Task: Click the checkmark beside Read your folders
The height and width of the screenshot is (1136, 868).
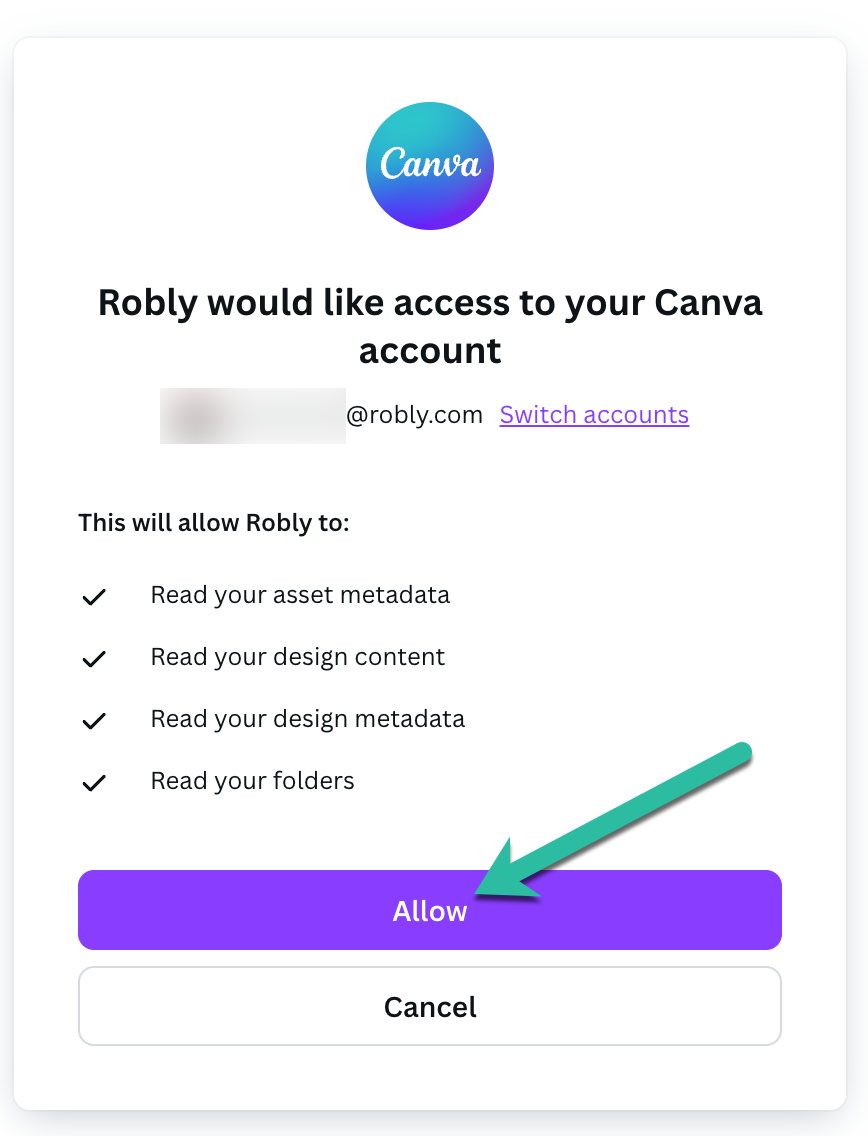Action: coord(93,782)
